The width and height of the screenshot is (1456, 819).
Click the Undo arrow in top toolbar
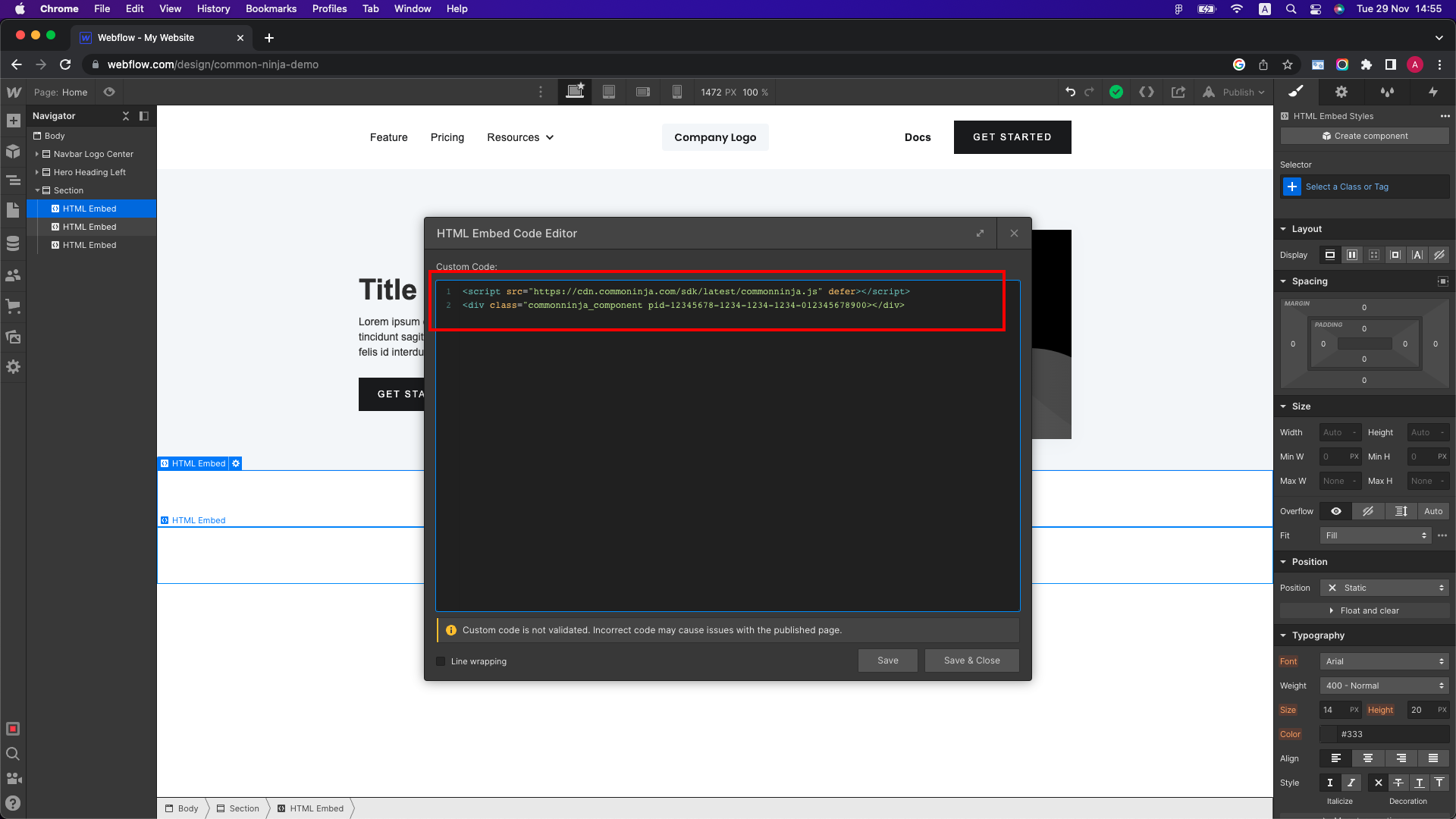pos(1070,92)
